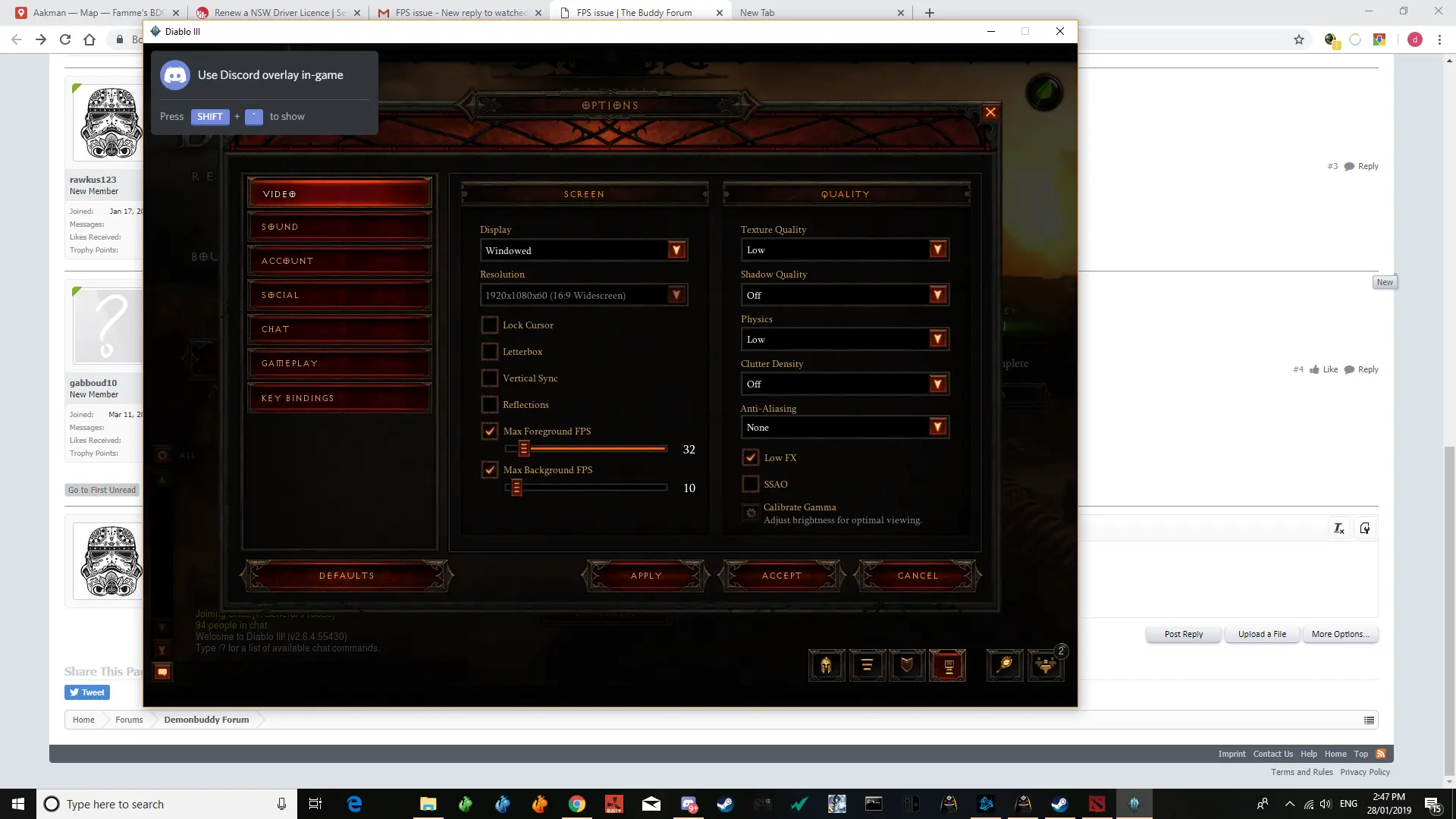Switch to the New Tab browser tab
This screenshot has width=1456, height=819.
pos(821,12)
